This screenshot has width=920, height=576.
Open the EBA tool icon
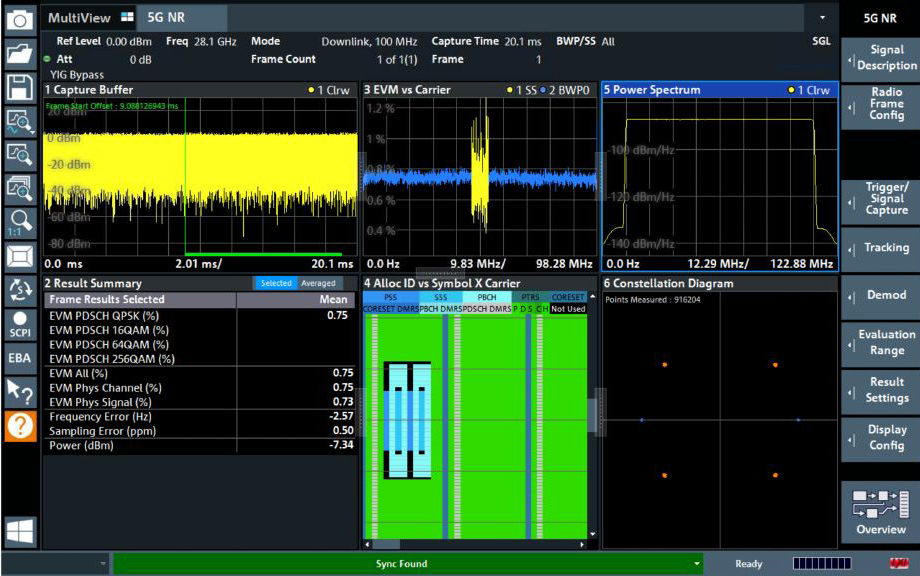coord(20,357)
